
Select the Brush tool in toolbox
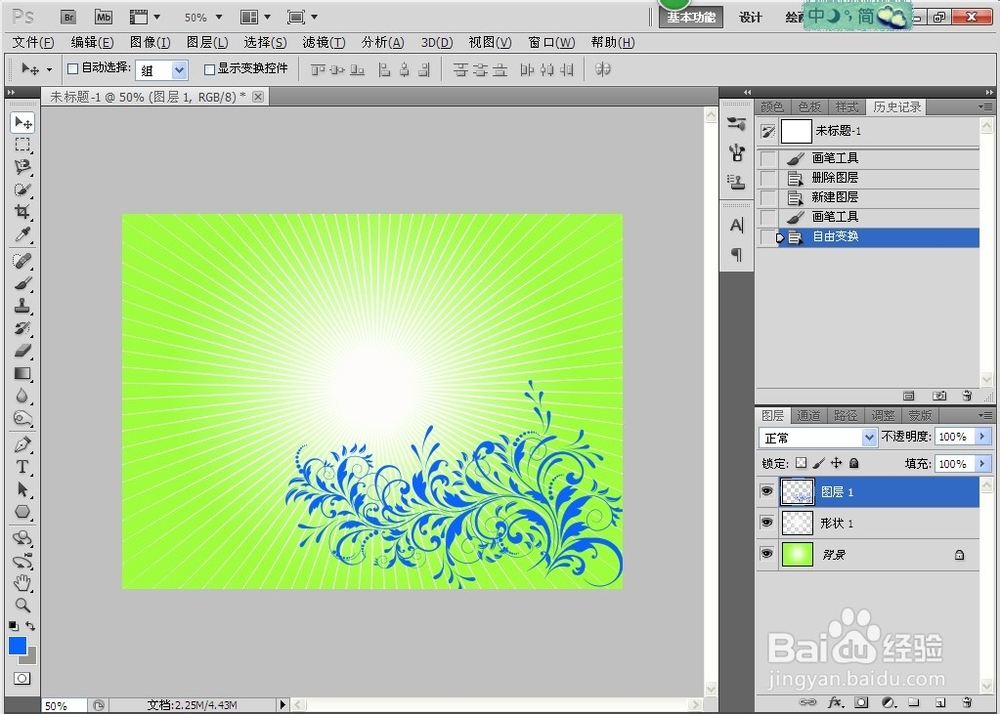coord(23,283)
